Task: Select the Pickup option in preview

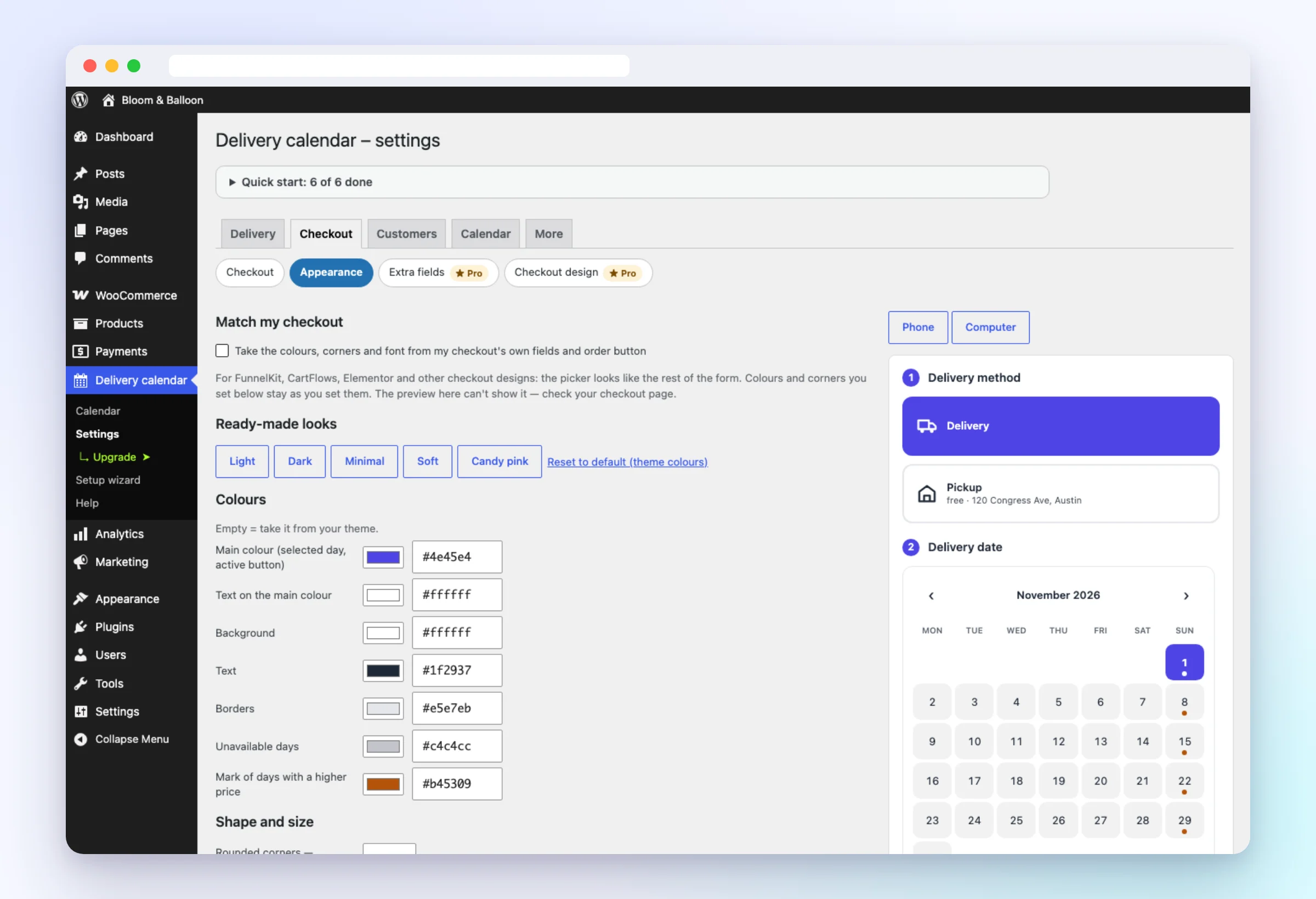Action: pos(1060,494)
